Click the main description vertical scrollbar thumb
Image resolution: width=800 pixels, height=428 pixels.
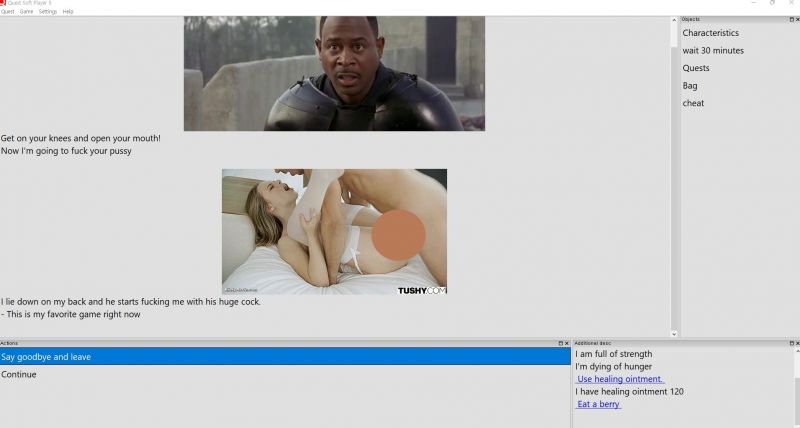[674, 189]
